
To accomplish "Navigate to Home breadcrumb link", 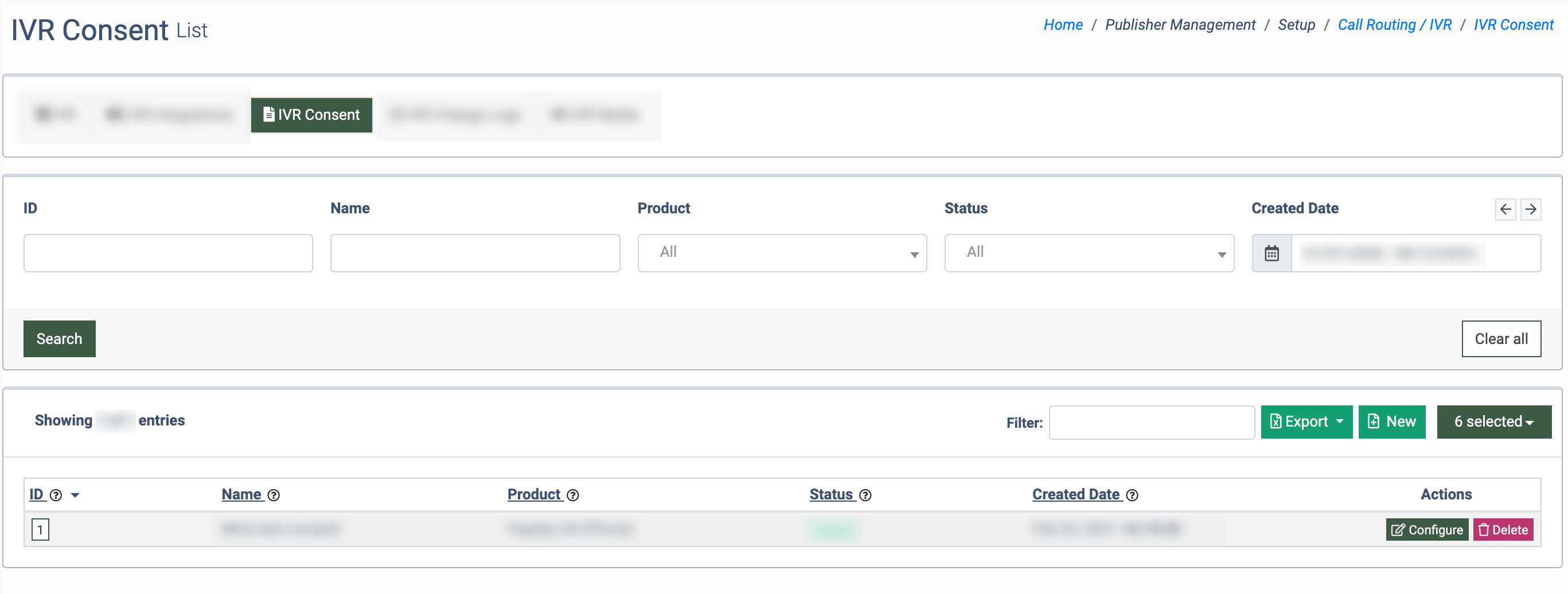I will [x=1063, y=25].
